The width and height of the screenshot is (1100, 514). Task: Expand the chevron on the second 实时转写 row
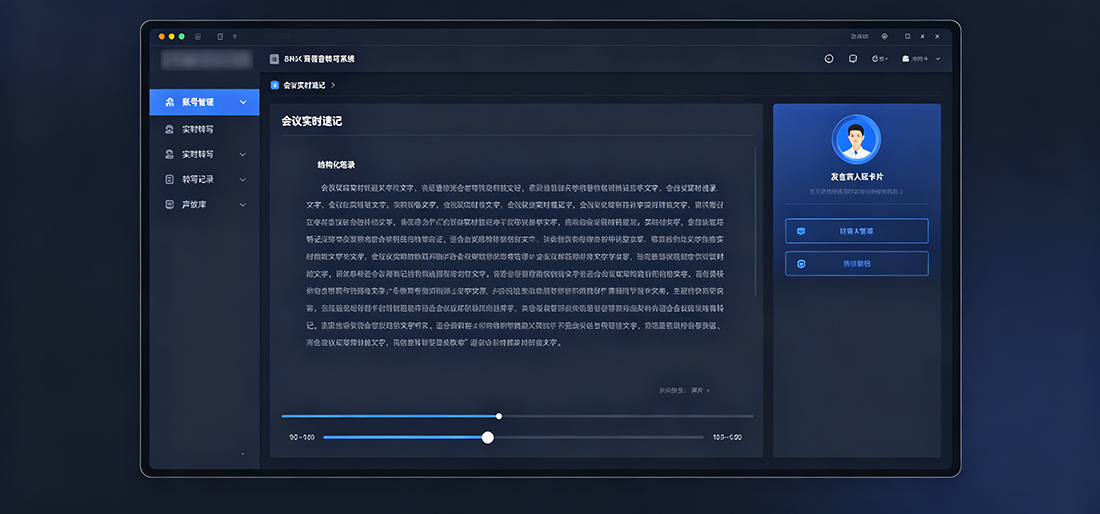click(243, 154)
